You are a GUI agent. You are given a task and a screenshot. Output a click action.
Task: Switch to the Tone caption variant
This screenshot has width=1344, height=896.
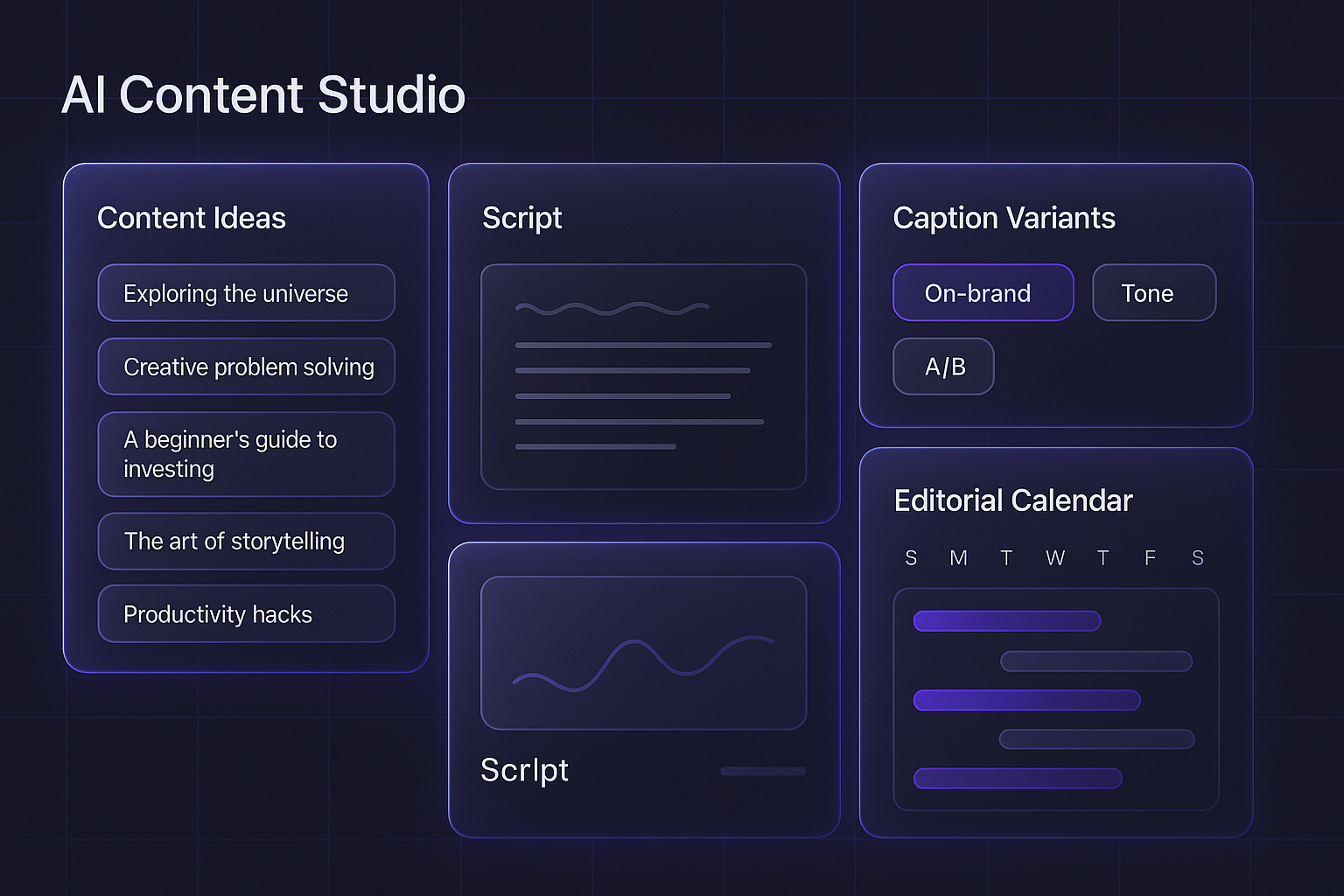click(1152, 292)
